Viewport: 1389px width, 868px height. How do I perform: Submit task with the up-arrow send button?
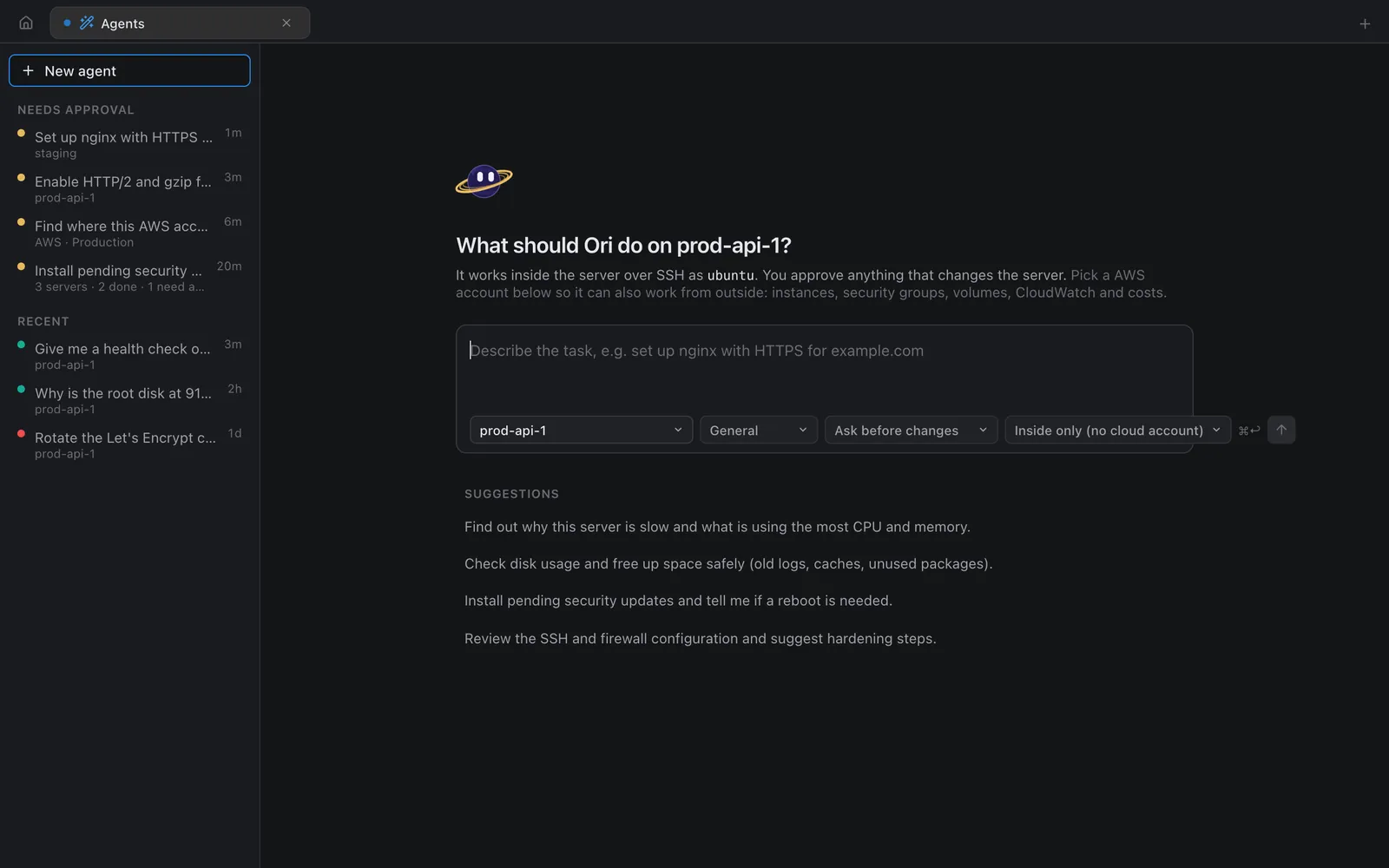1281,430
